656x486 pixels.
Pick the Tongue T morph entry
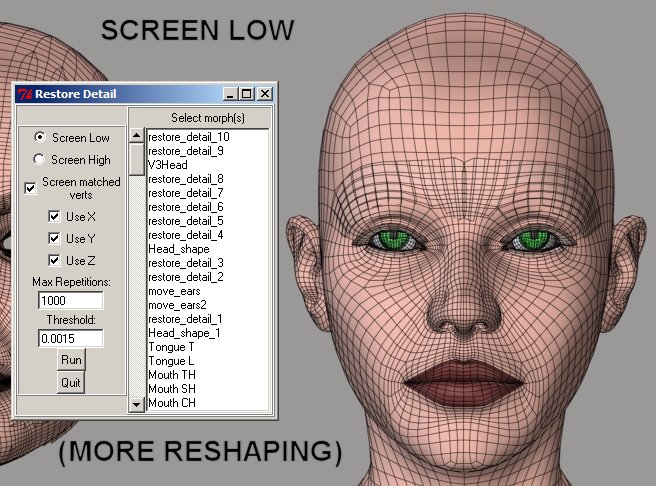(171, 346)
